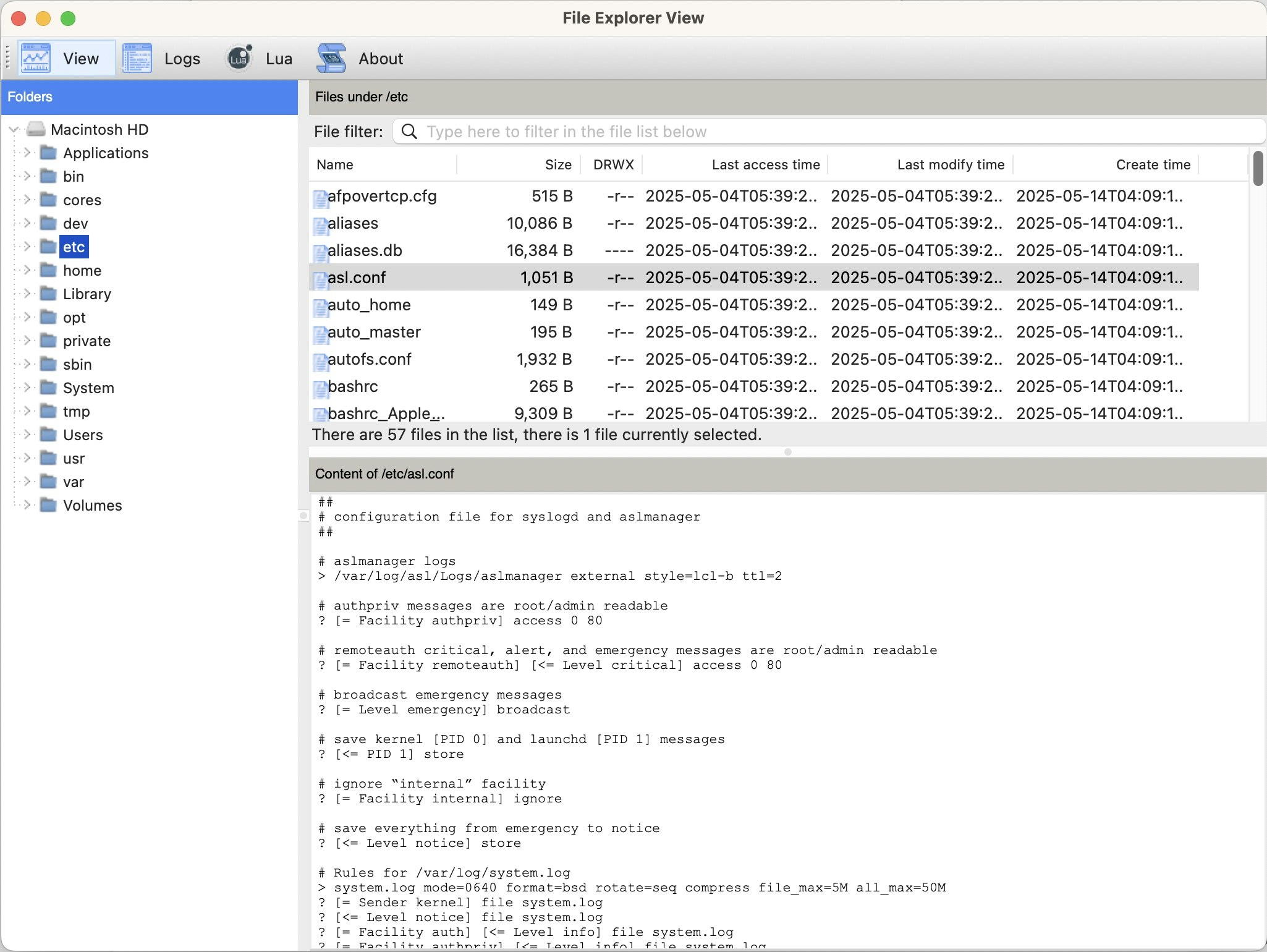Viewport: 1267px width, 952px height.
Task: Click the private folder icon
Action: click(x=49, y=341)
